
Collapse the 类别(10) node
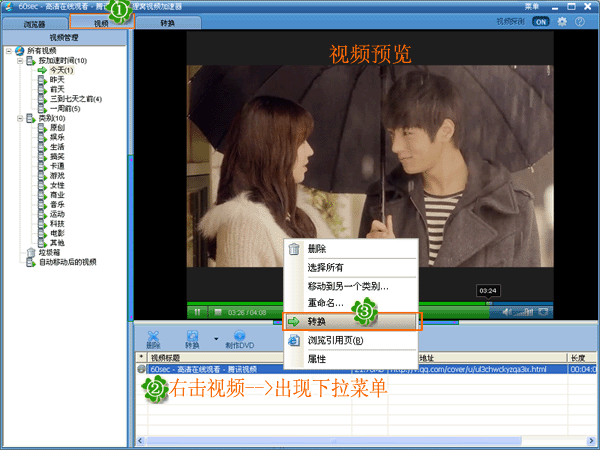(20, 119)
